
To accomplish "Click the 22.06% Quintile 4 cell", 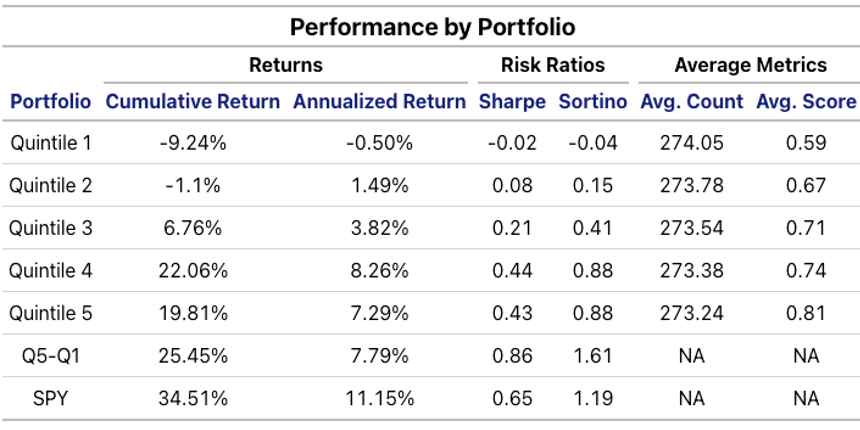I will [193, 271].
